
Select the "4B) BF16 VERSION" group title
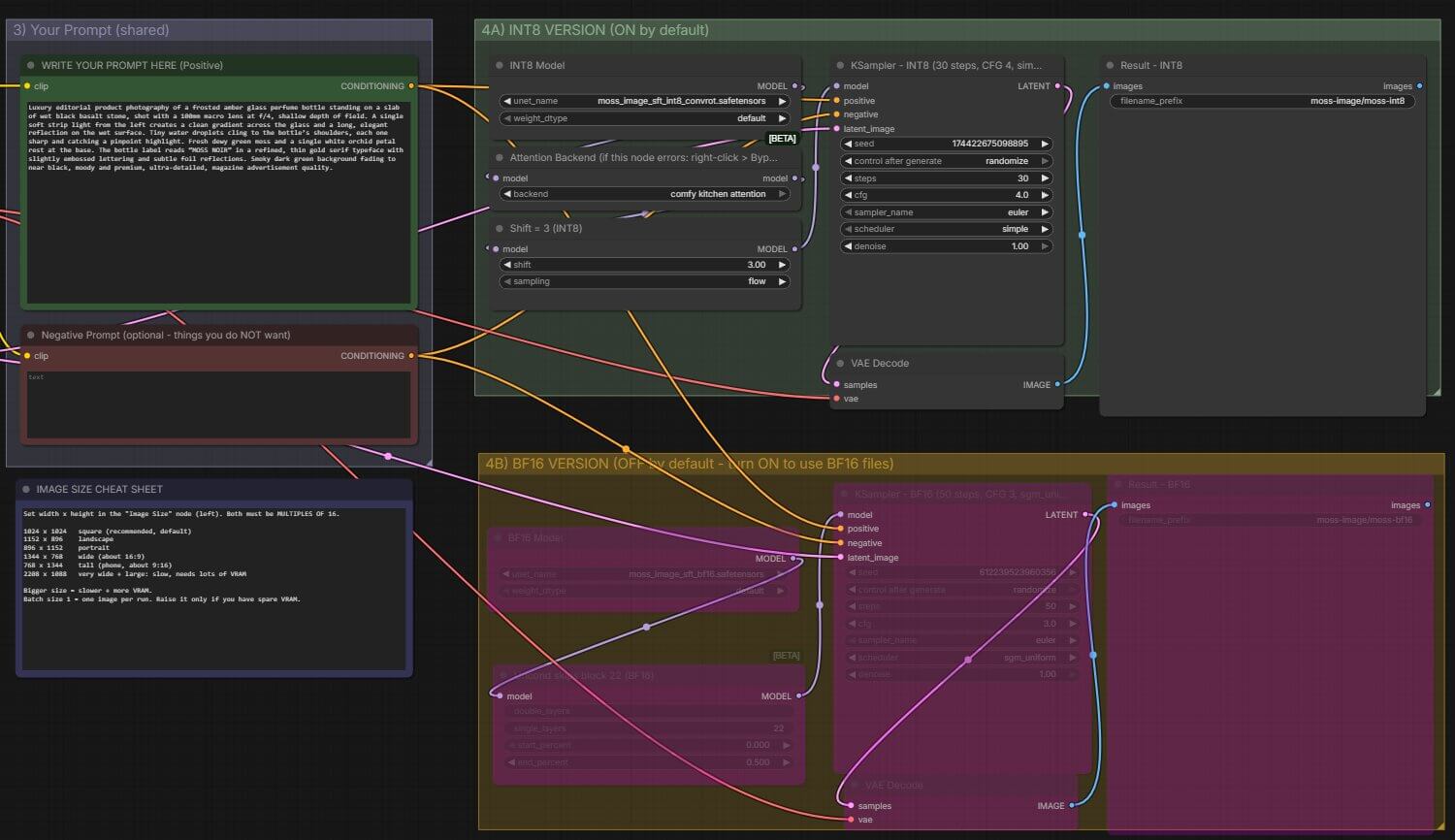[689, 464]
